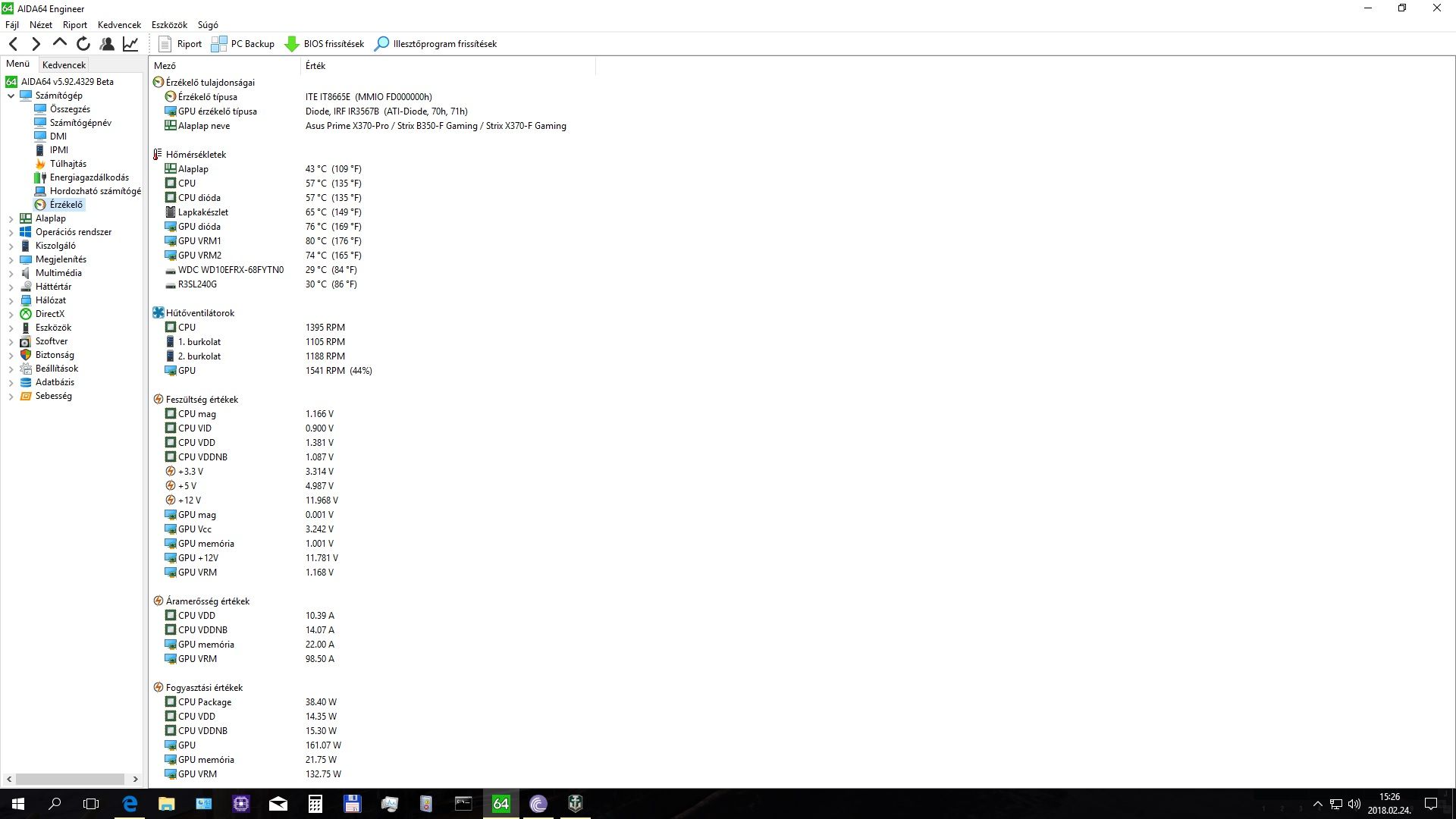
Task: Click the AIDA64 taskbar icon
Action: tap(501, 804)
